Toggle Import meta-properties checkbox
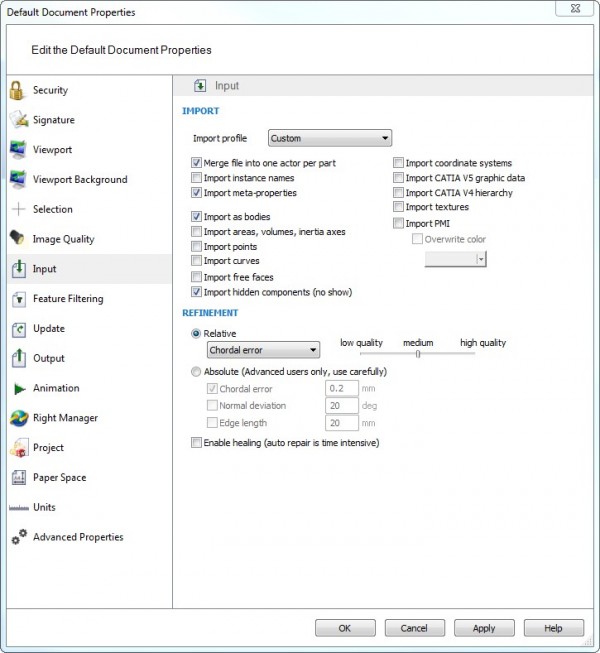The width and height of the screenshot is (600, 653). [x=196, y=193]
